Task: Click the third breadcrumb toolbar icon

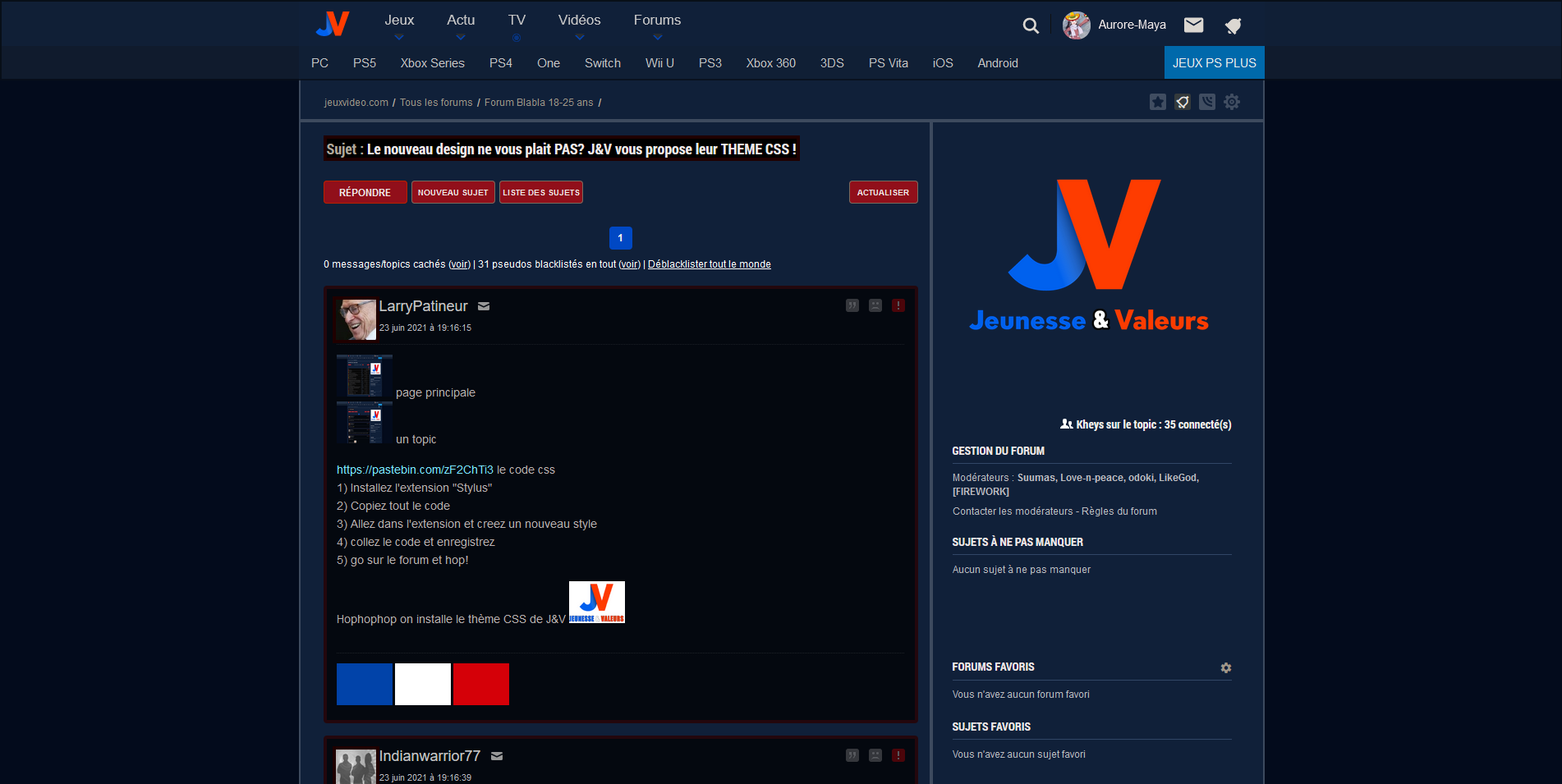Action: (1207, 102)
